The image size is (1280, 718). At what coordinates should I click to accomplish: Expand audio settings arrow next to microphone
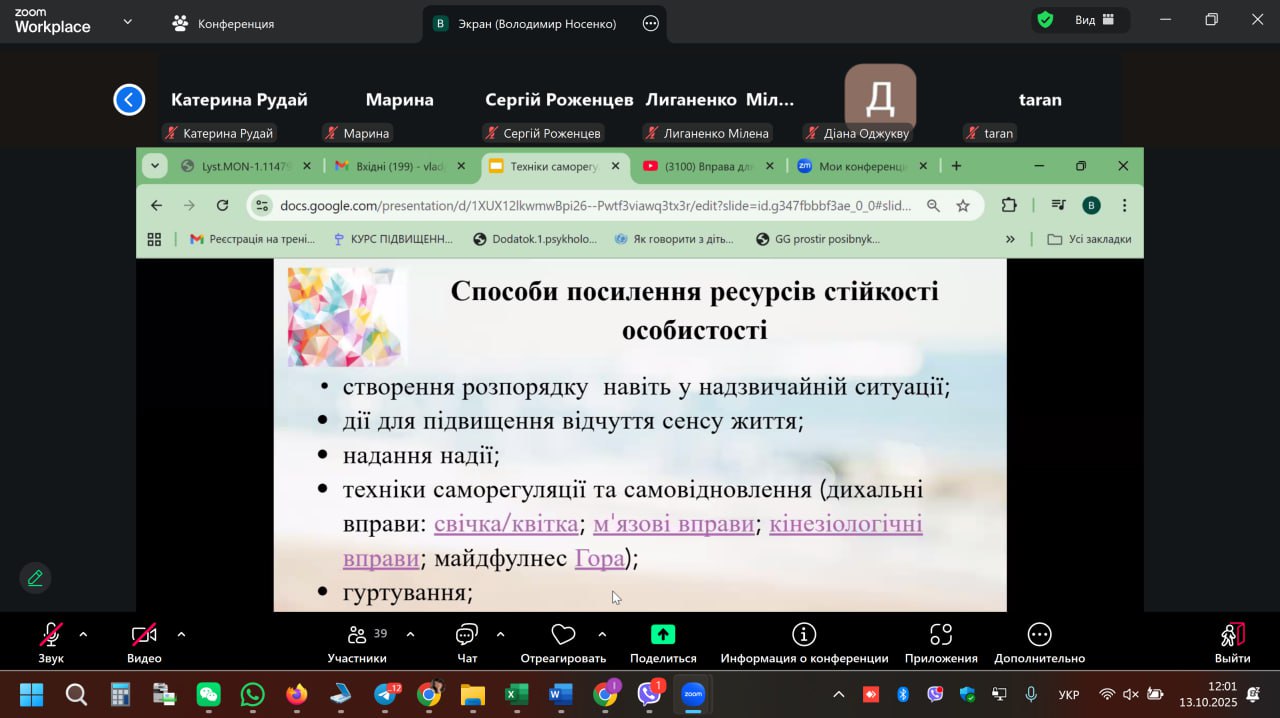tap(83, 634)
